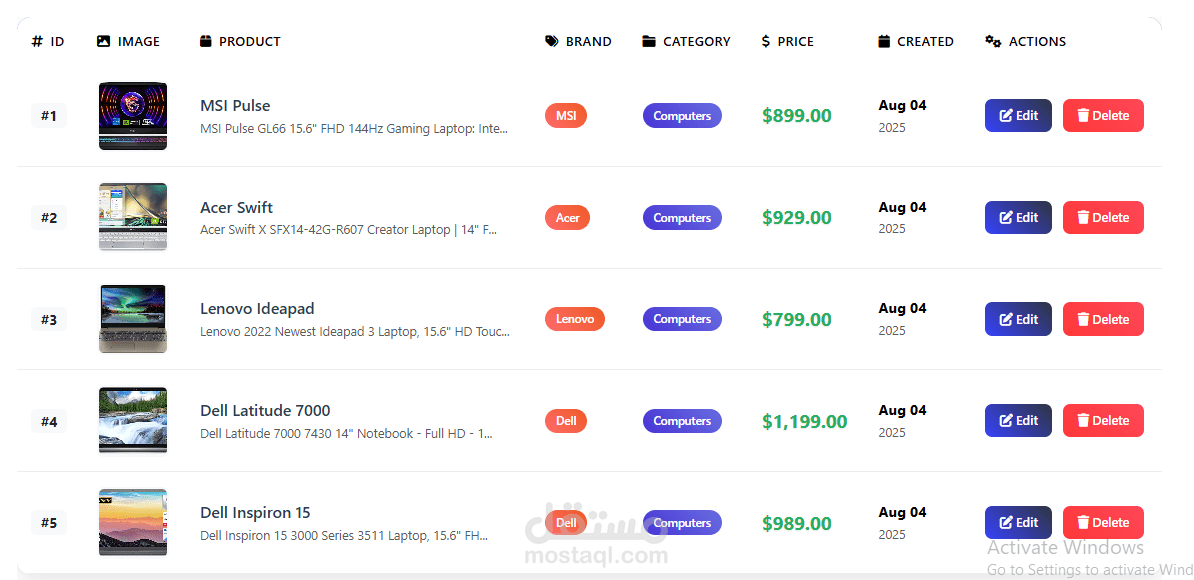Click the #4 ID badge
Viewport: 1194px width, 580px height.
click(x=49, y=421)
